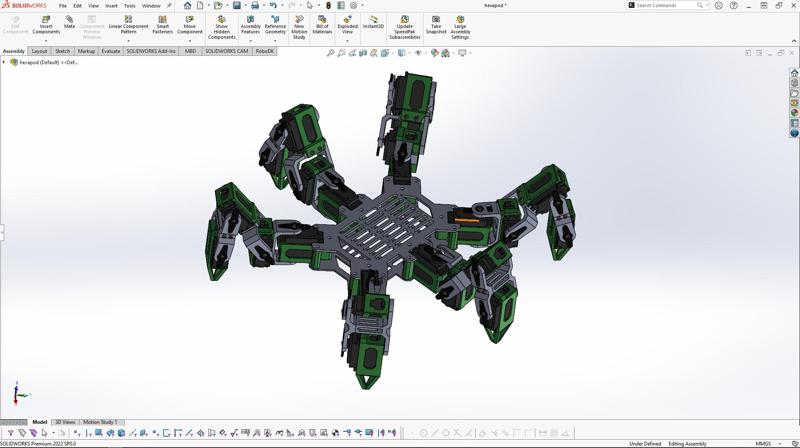Open View Palette in task pane
The height and width of the screenshot is (448, 800).
click(x=794, y=103)
